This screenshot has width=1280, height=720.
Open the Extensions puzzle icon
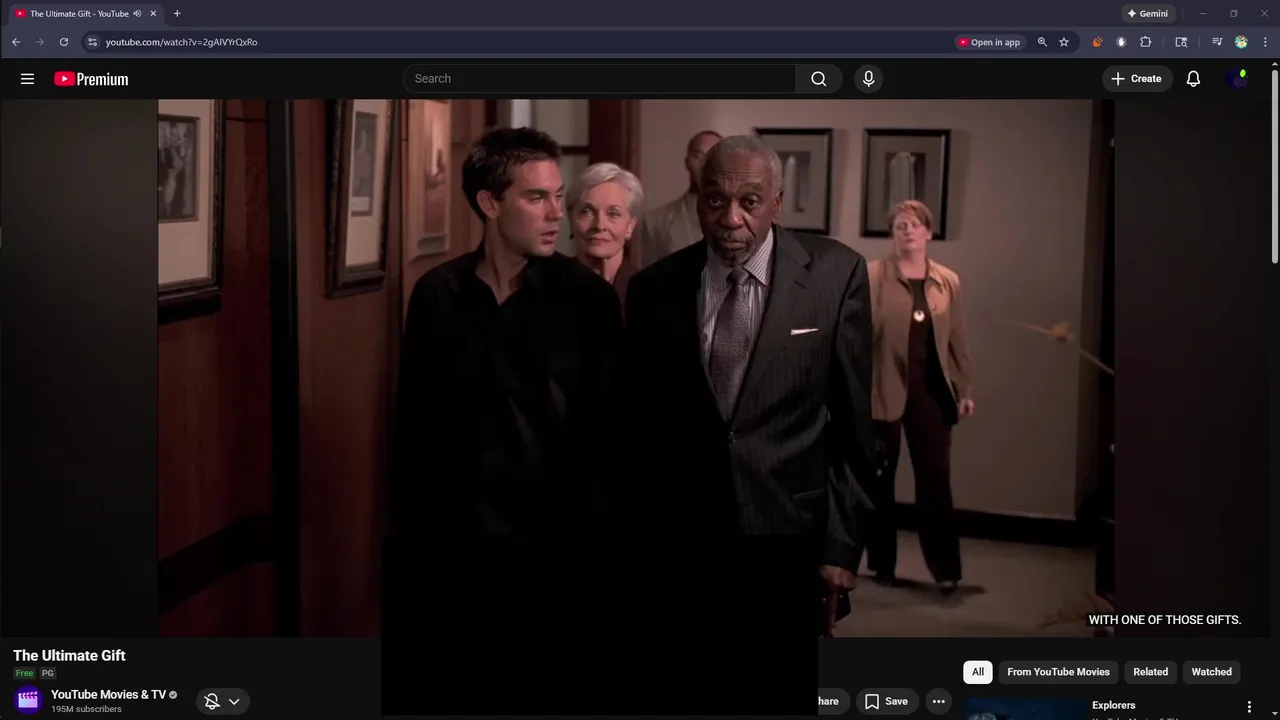[1146, 42]
